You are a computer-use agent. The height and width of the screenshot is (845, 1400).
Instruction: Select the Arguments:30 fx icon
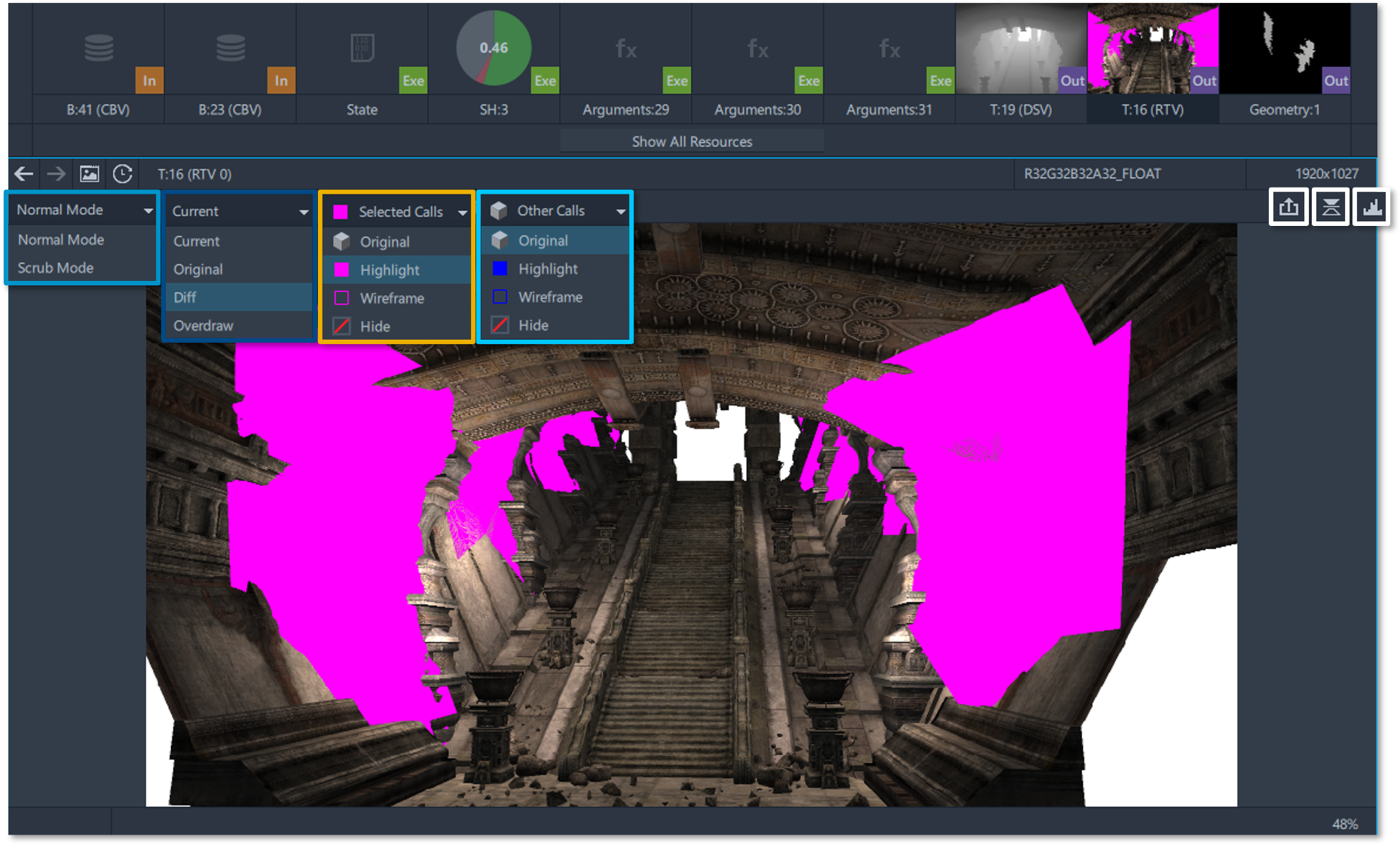click(758, 49)
